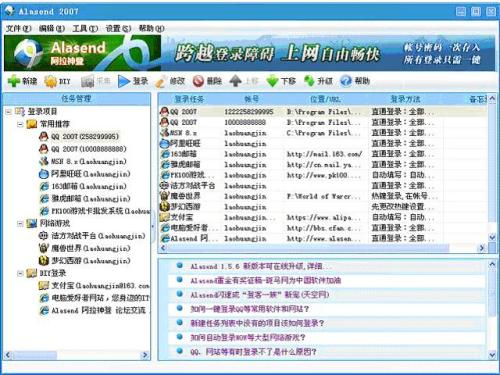Select 魔兽世界 tree entry
Viewport: 500px width, 375px height.
point(90,248)
